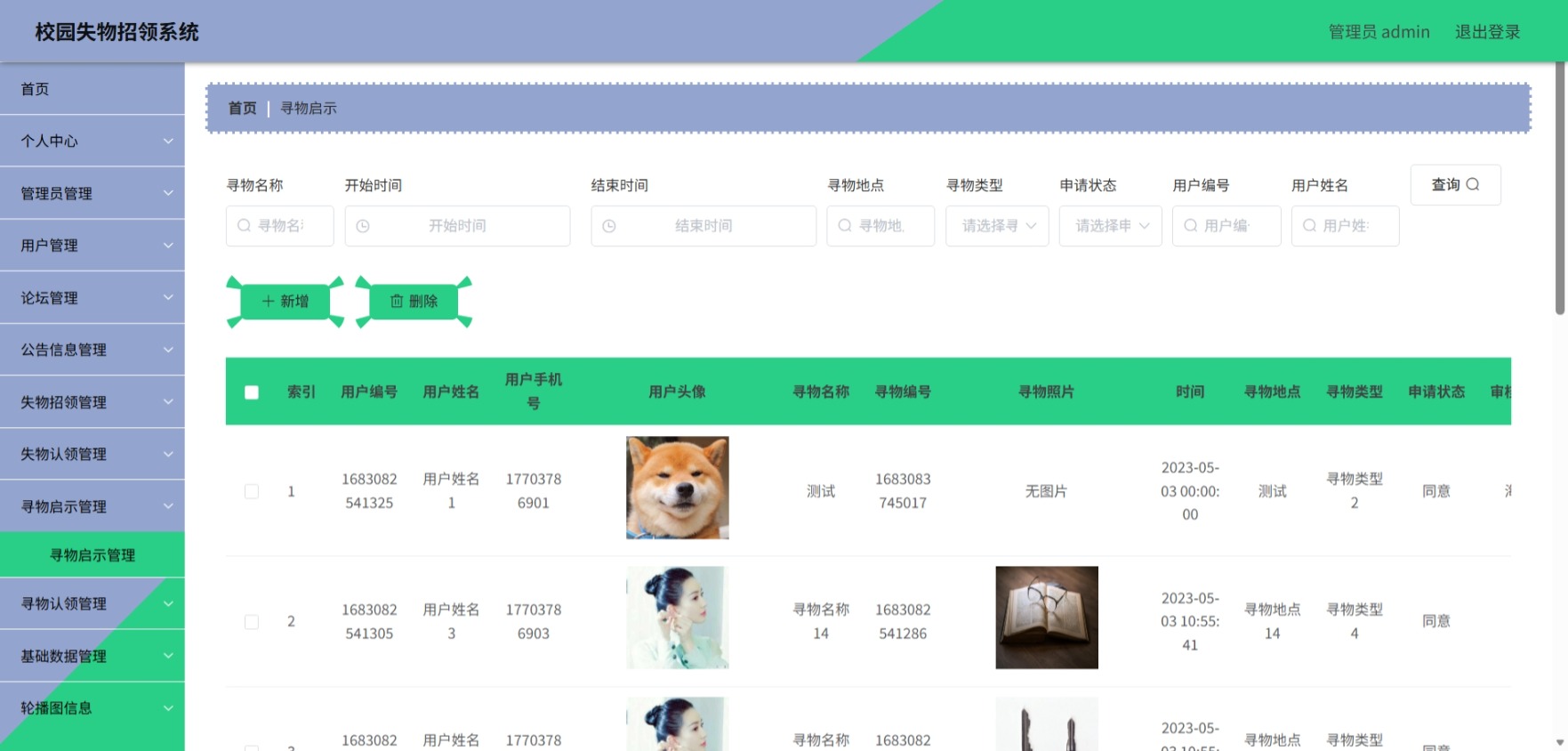Image resolution: width=1568 pixels, height=751 pixels.
Task: Click the clock icon in 开始时间 field
Action: coord(363,226)
